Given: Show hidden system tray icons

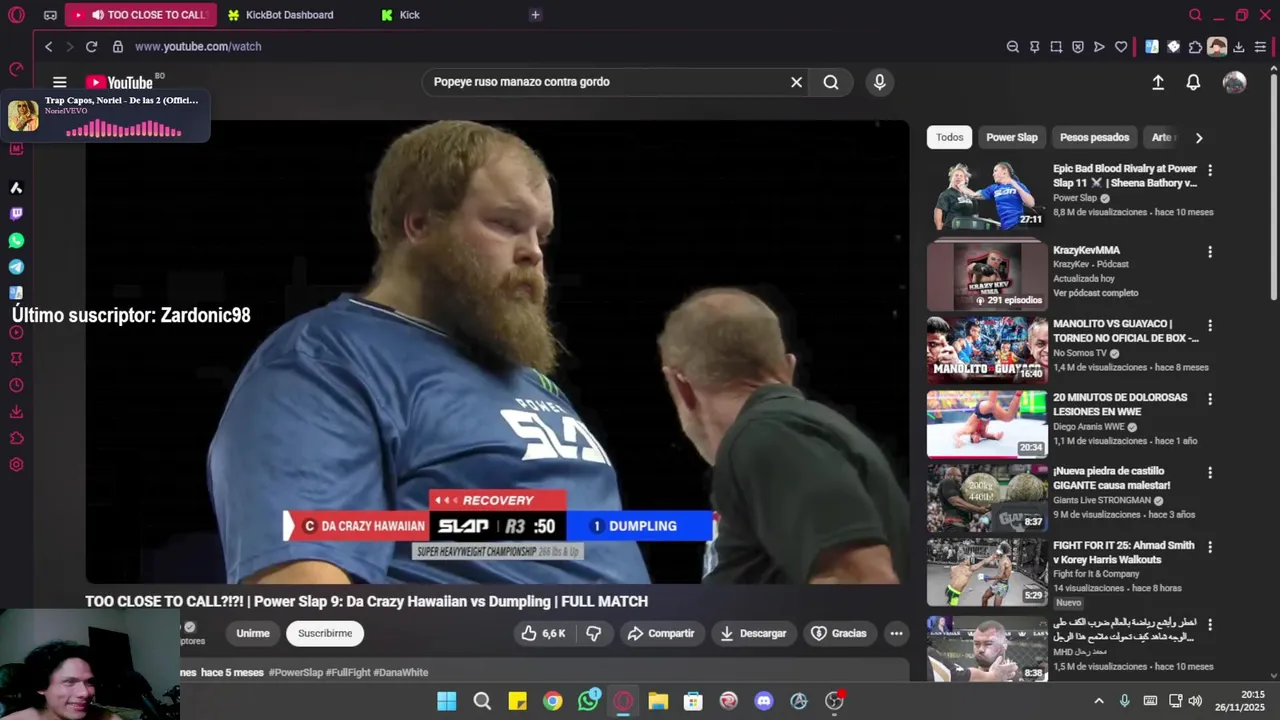Looking at the screenshot, I should pos(1098,701).
